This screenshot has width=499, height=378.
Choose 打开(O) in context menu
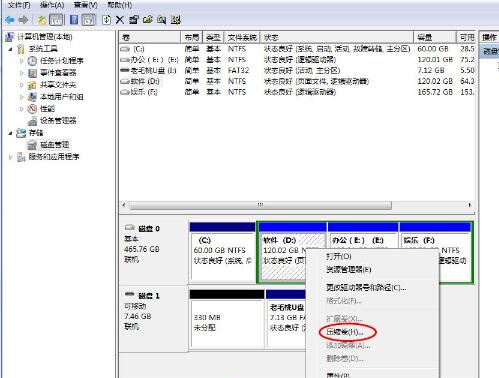point(339,256)
